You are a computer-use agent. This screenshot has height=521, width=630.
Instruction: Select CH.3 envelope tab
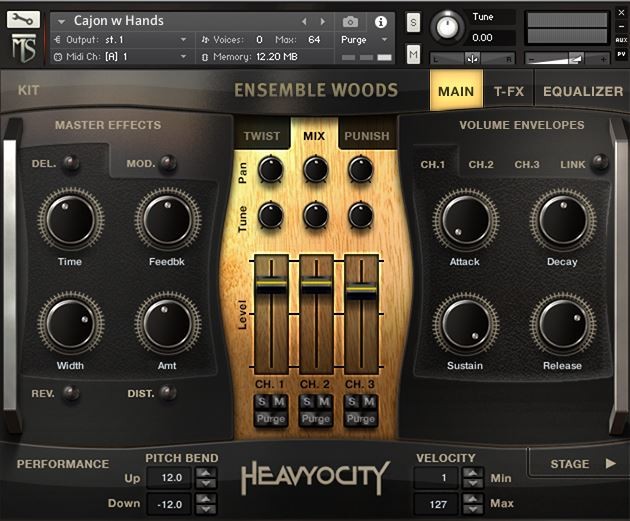(x=527, y=165)
